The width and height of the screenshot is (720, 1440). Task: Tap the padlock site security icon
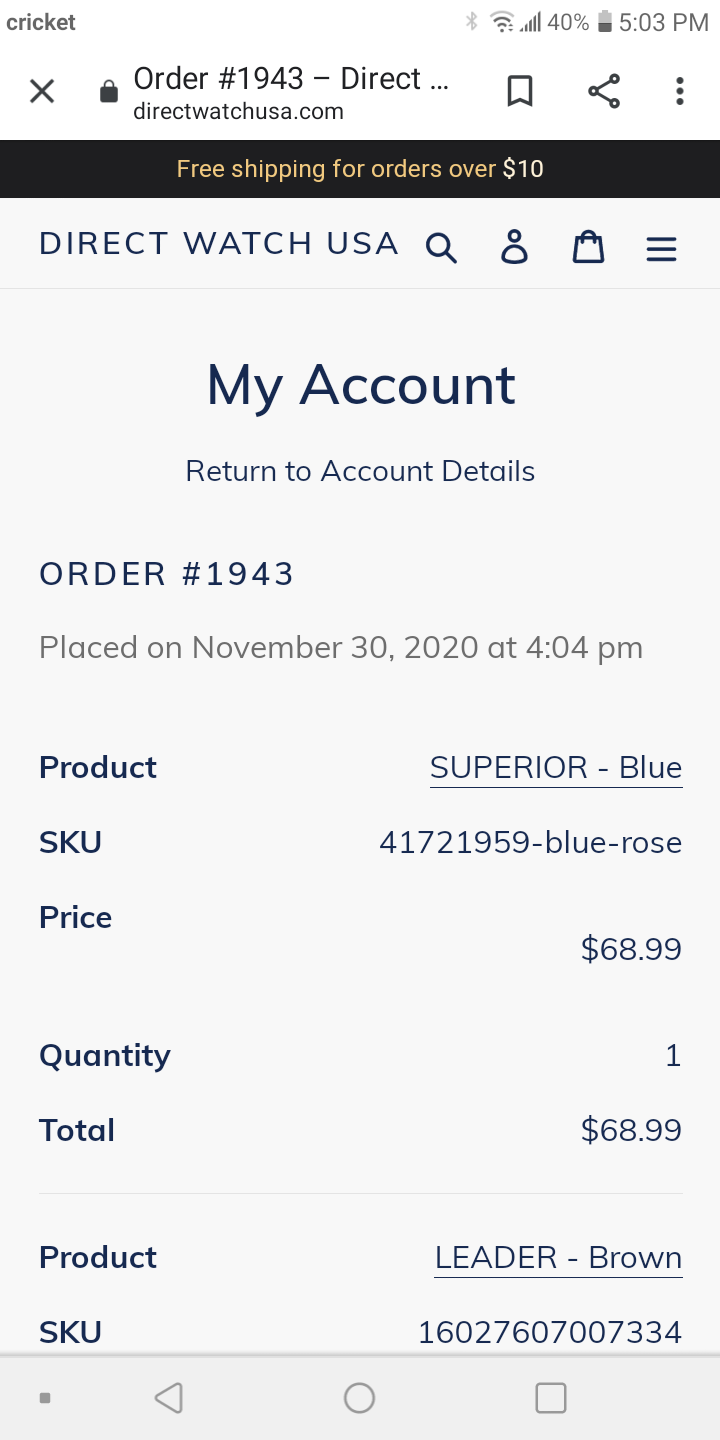(x=108, y=93)
